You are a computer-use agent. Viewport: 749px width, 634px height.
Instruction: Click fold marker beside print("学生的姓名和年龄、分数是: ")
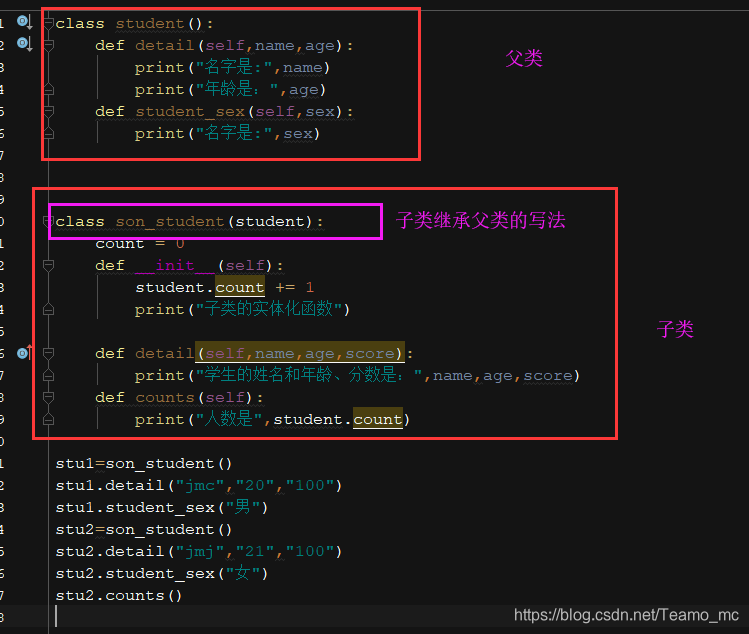pyautogui.click(x=49, y=376)
